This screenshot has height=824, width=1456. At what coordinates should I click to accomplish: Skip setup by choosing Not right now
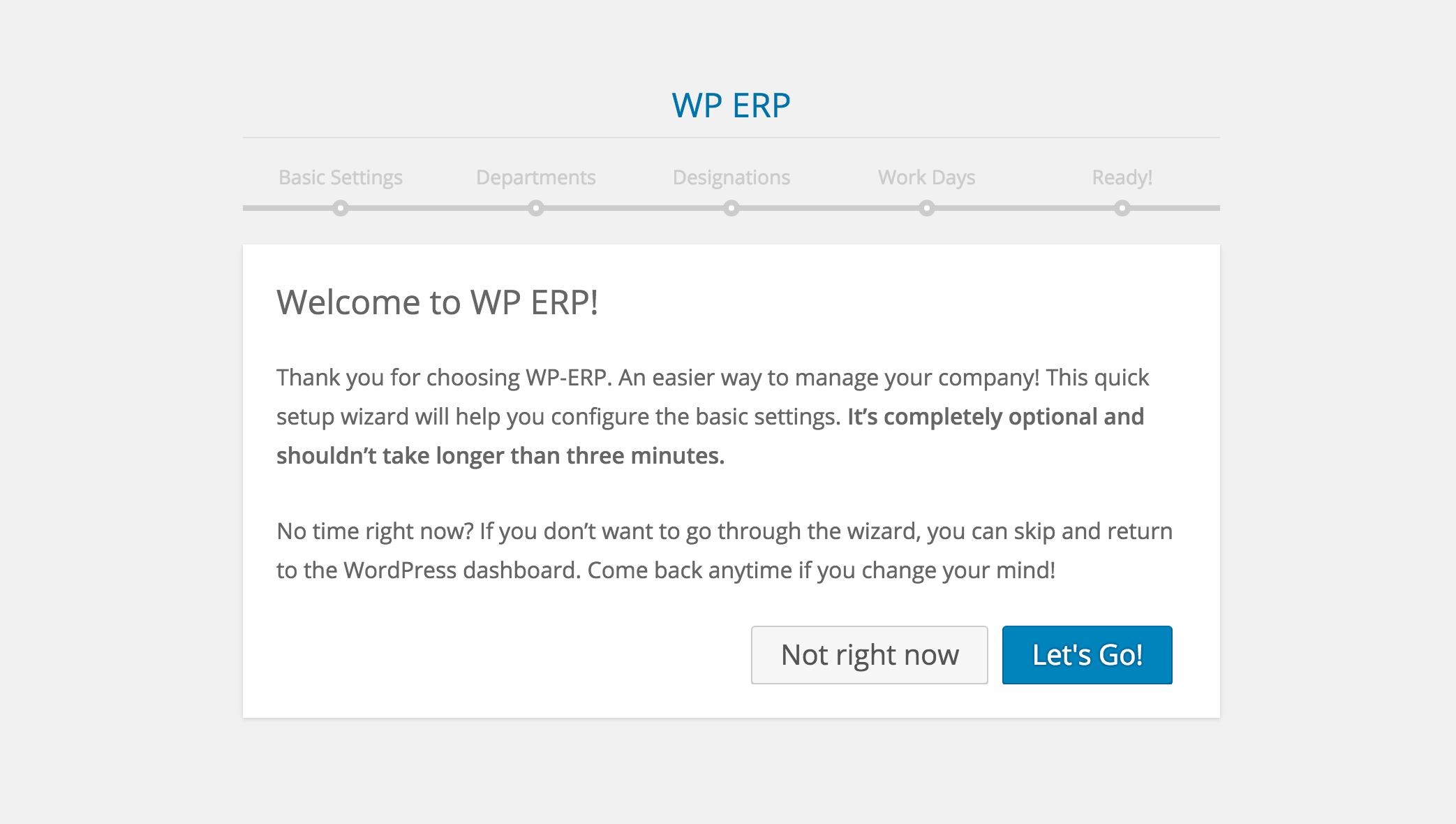click(870, 655)
